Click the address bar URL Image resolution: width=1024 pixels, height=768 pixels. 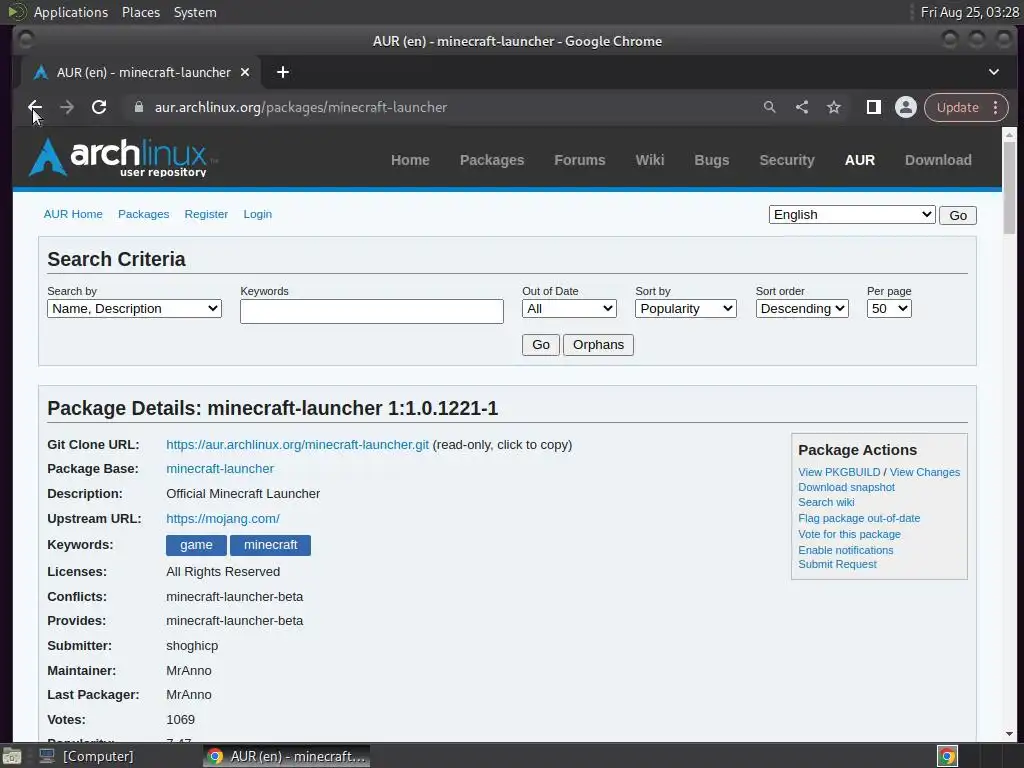tap(301, 107)
